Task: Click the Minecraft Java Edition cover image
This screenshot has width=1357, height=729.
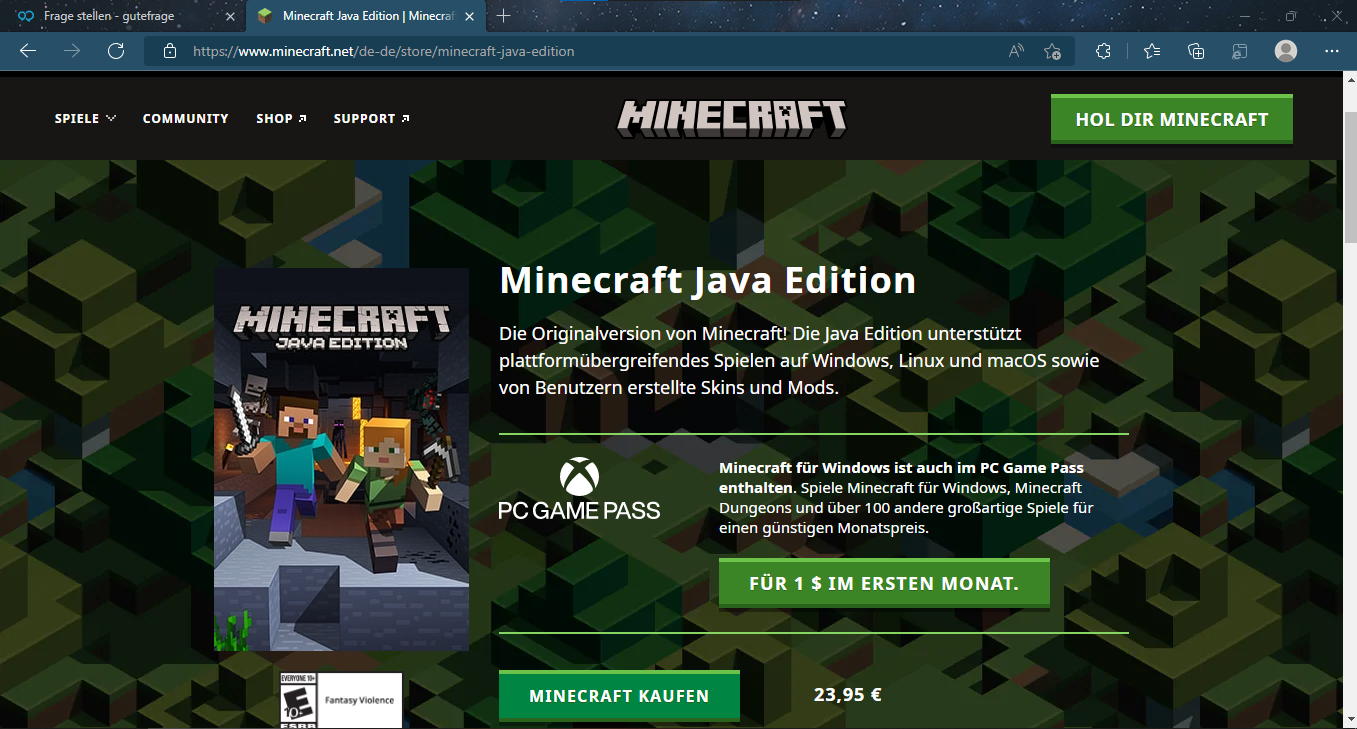Action: pyautogui.click(x=341, y=459)
